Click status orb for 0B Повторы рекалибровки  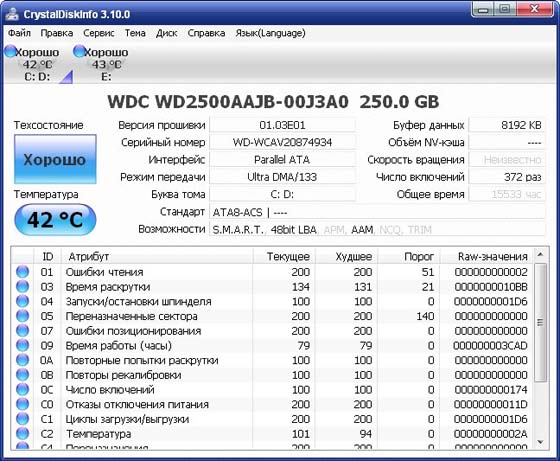[22, 375]
